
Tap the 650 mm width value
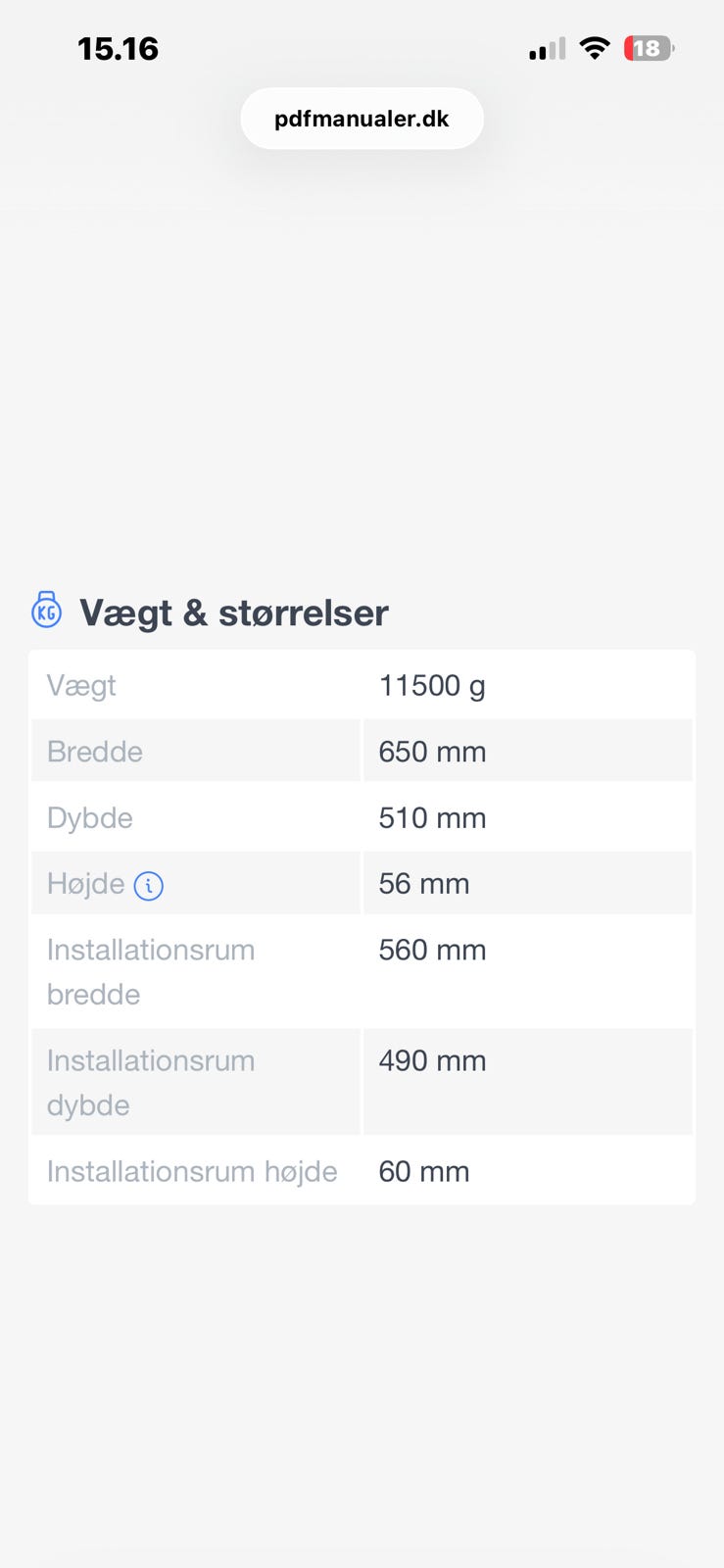(432, 752)
